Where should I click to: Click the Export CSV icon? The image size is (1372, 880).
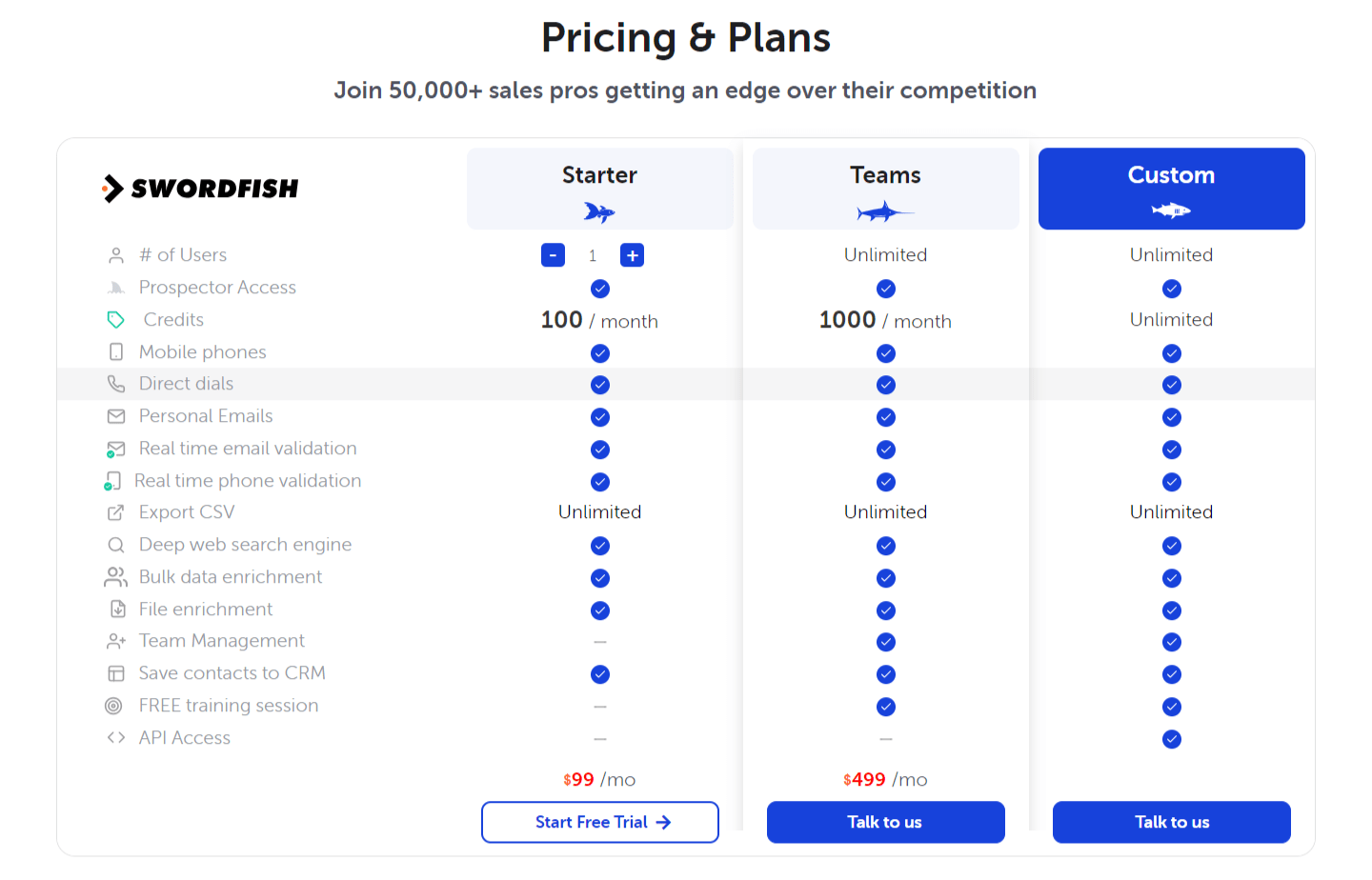[x=116, y=512]
